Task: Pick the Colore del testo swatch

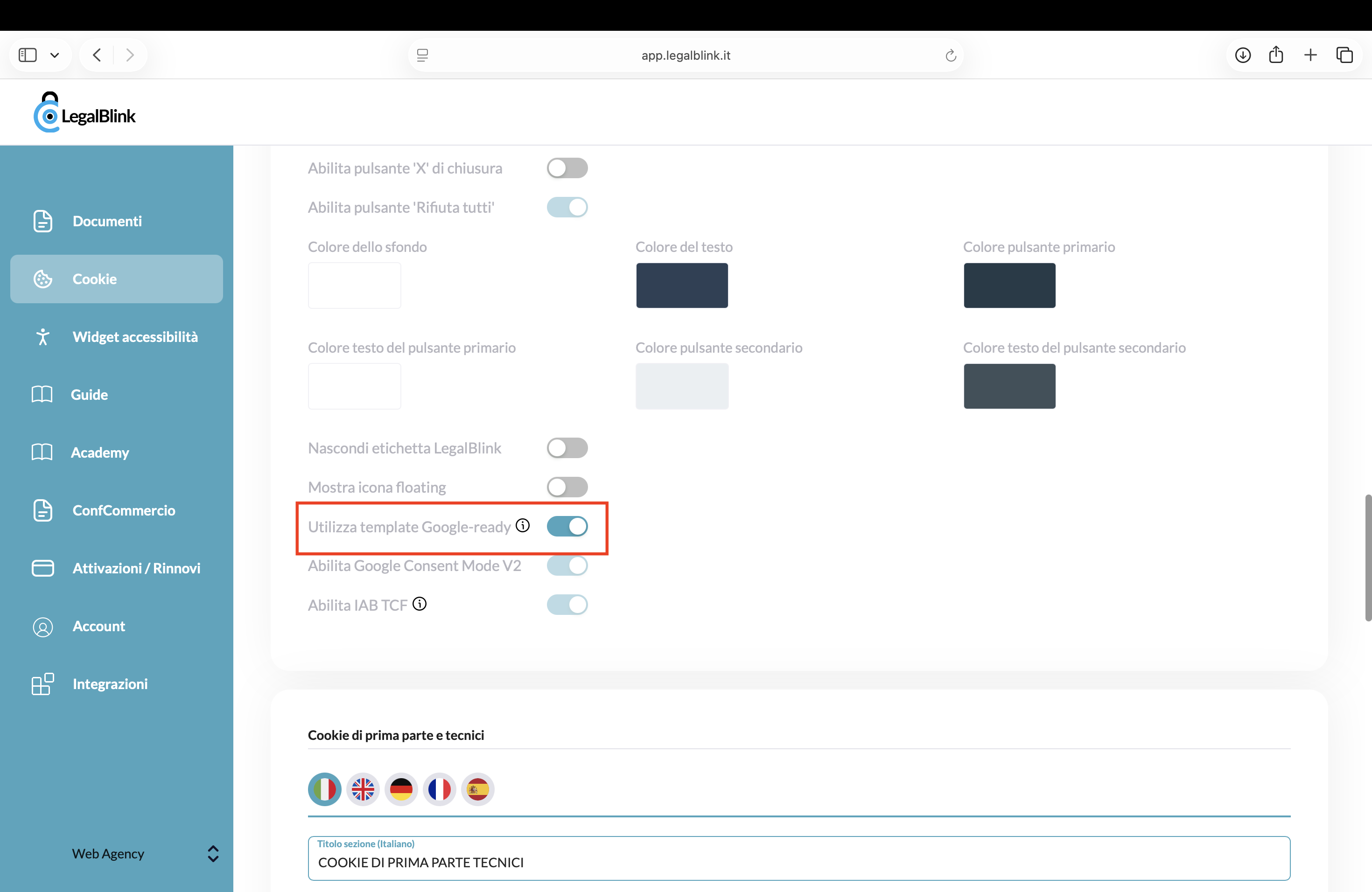Action: tap(681, 285)
